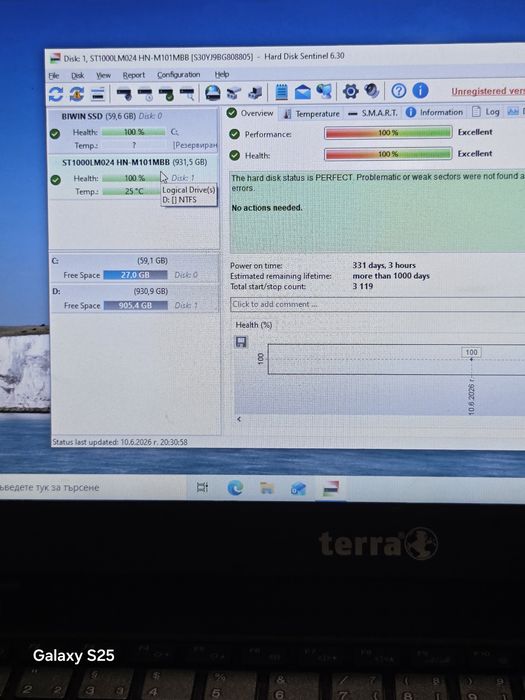Click the D: (930,9 GB) partition row

click(134, 299)
